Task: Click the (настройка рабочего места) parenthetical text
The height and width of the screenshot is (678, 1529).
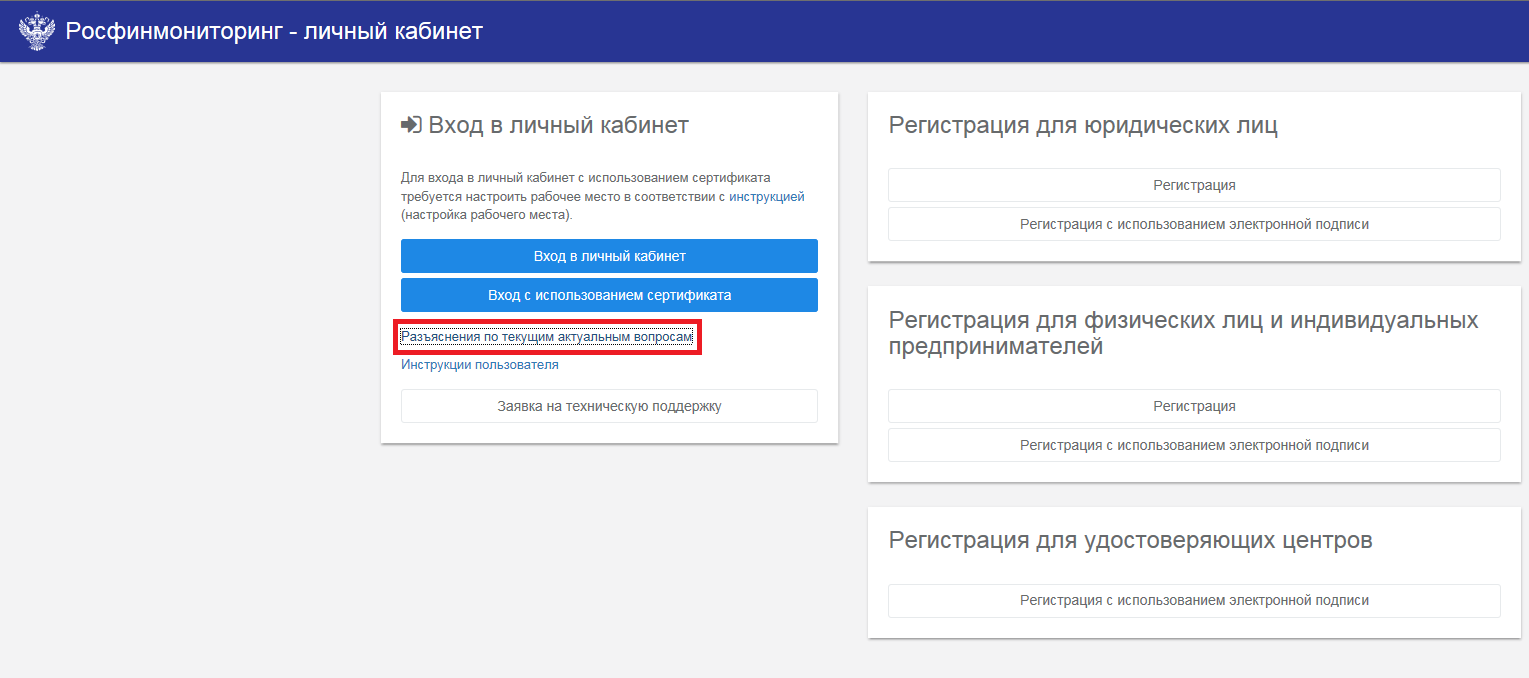Action: click(x=486, y=215)
